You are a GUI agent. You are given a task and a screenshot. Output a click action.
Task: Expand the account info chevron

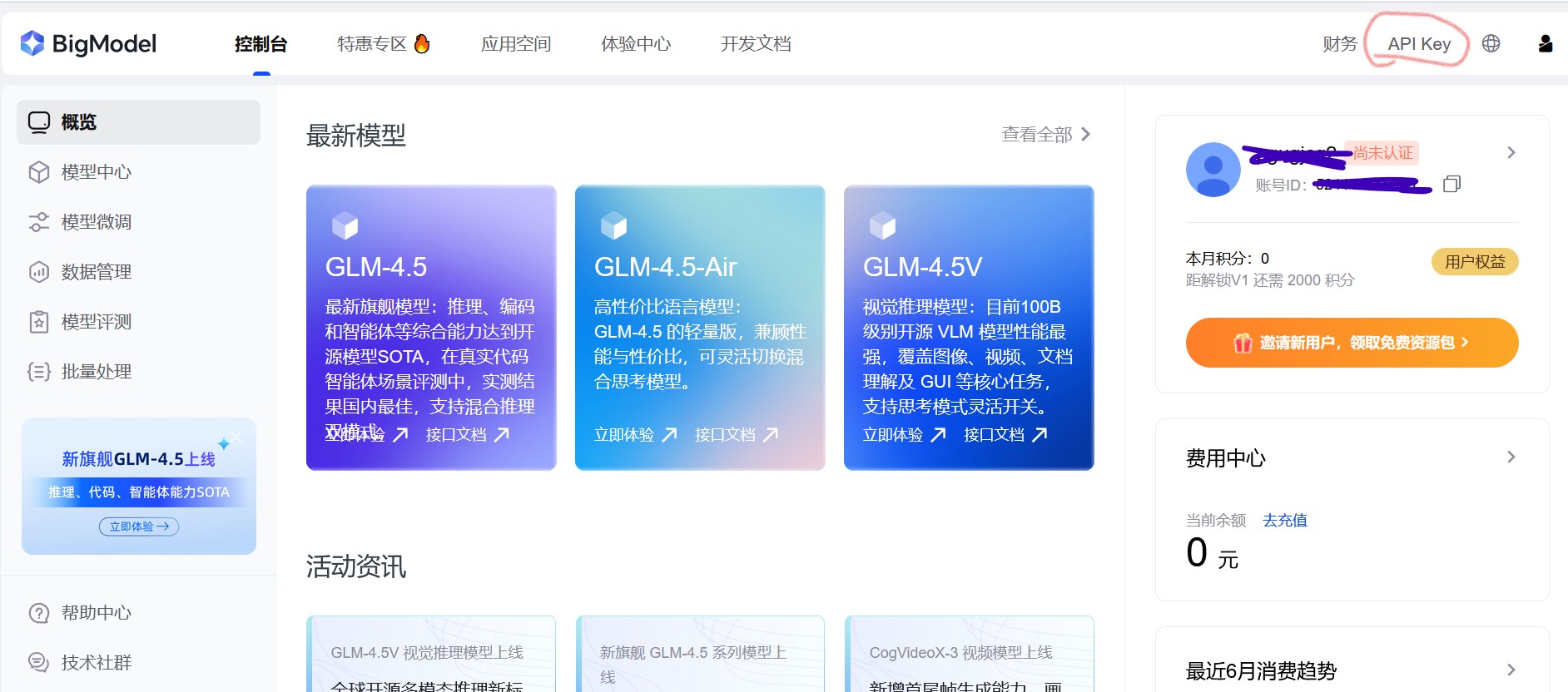coord(1511,153)
